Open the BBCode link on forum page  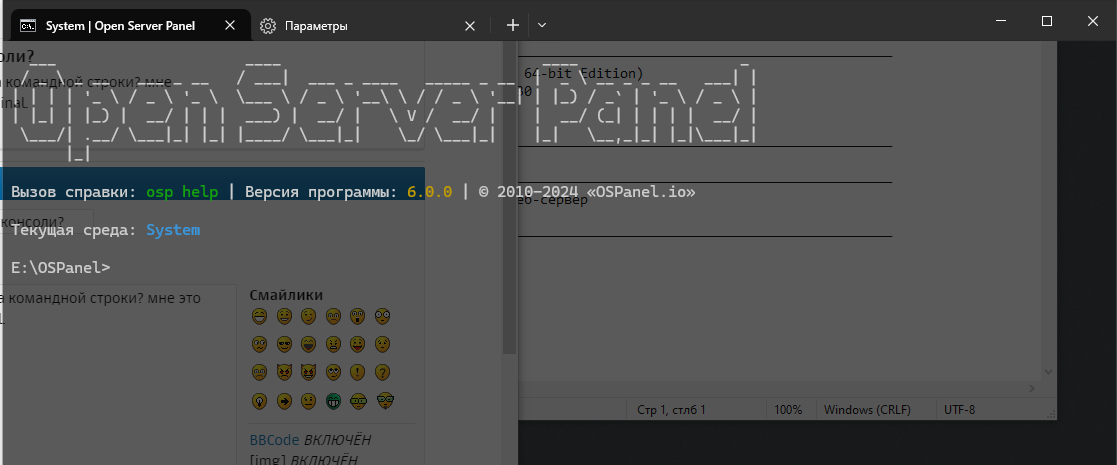point(274,440)
